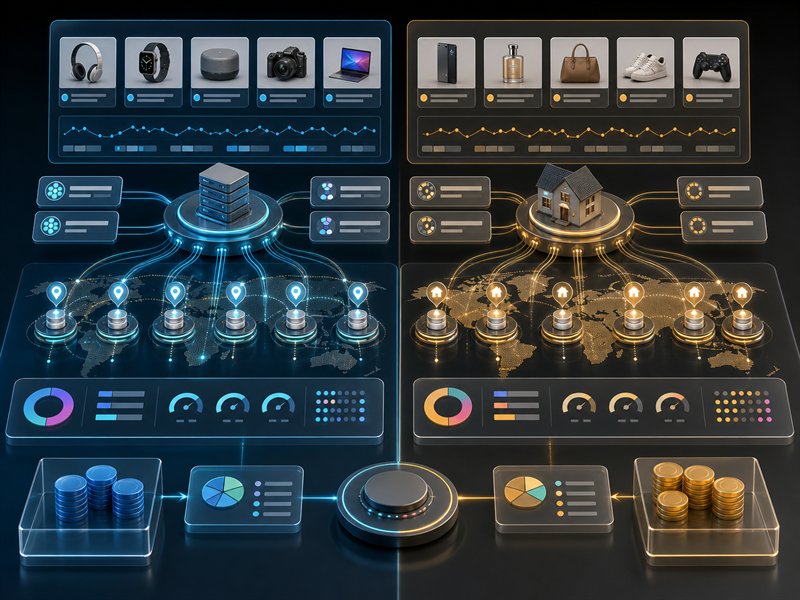Toggle the blue dot under the laptop
The height and width of the screenshot is (600, 800).
point(329,97)
